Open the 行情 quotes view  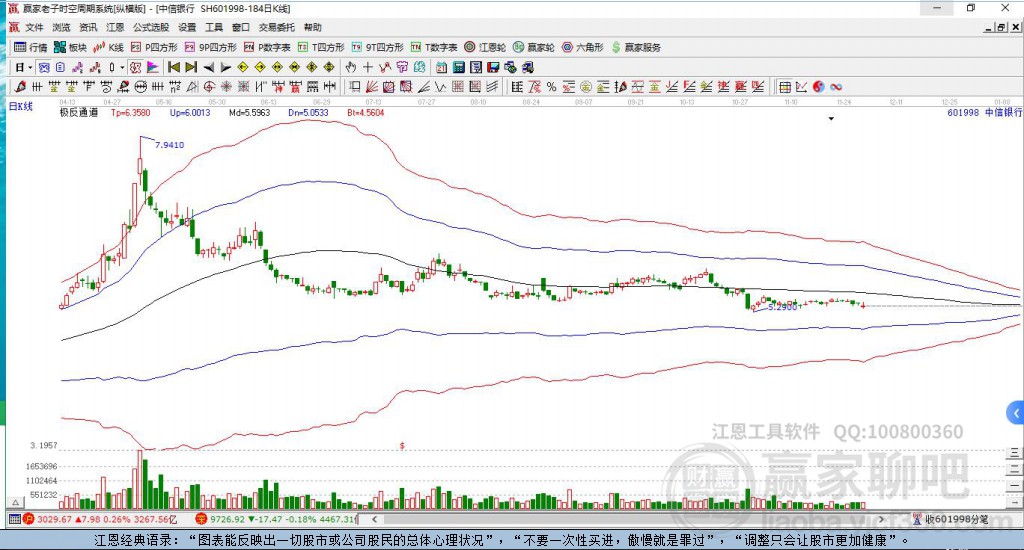point(31,47)
